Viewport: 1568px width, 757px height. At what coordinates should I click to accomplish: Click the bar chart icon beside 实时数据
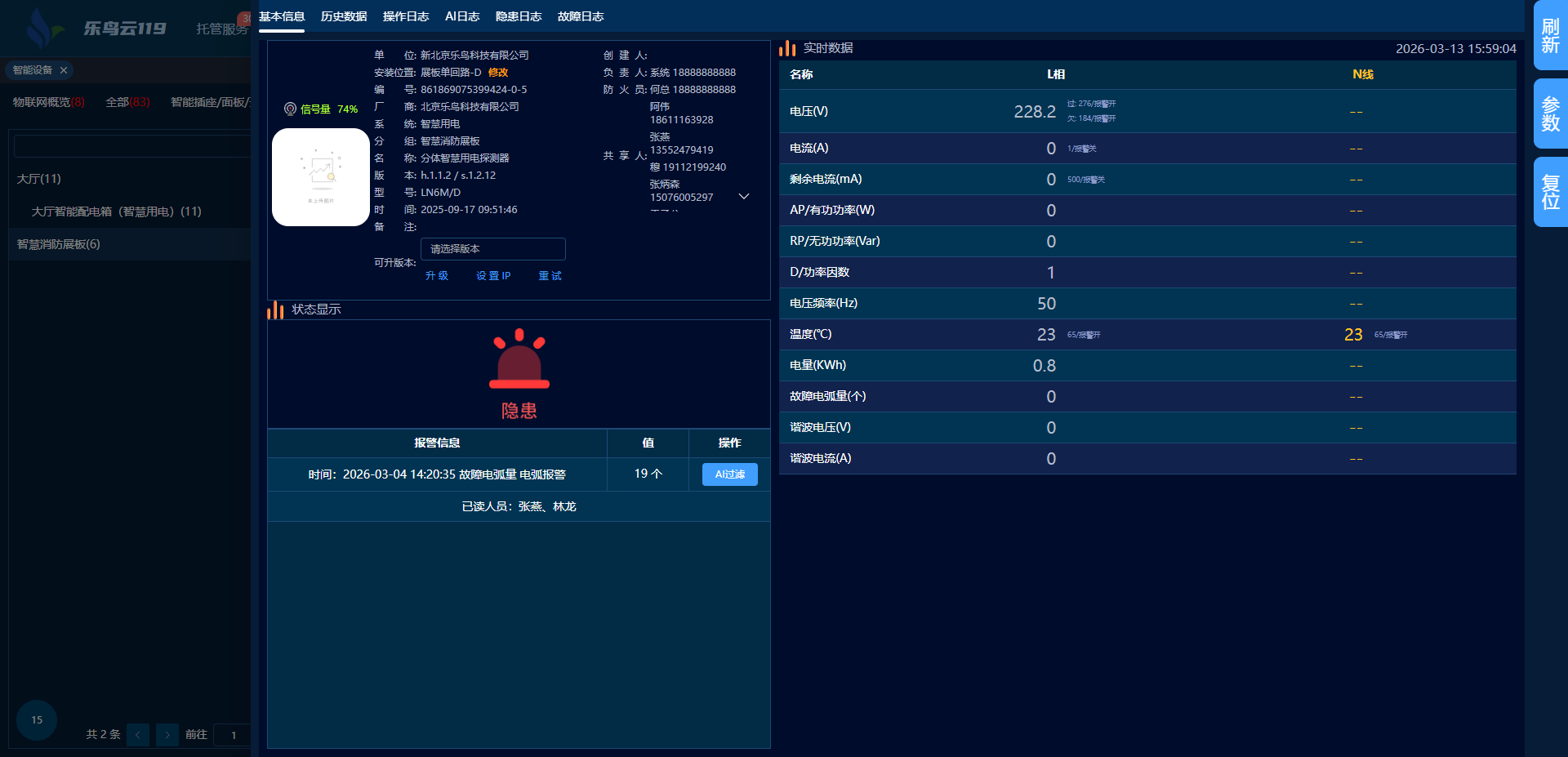point(787,49)
